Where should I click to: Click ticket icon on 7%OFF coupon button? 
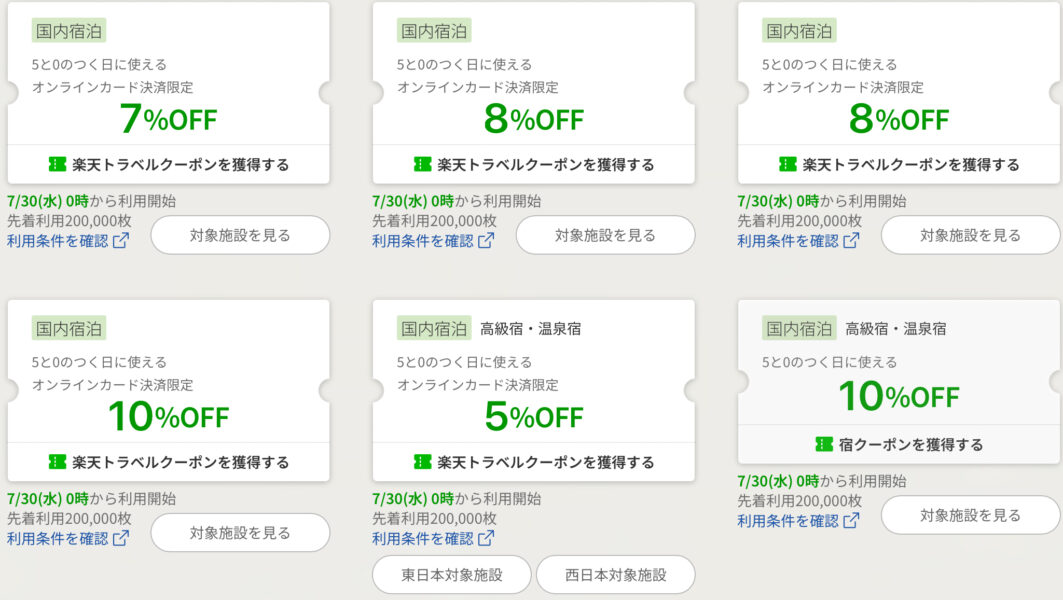(57, 164)
